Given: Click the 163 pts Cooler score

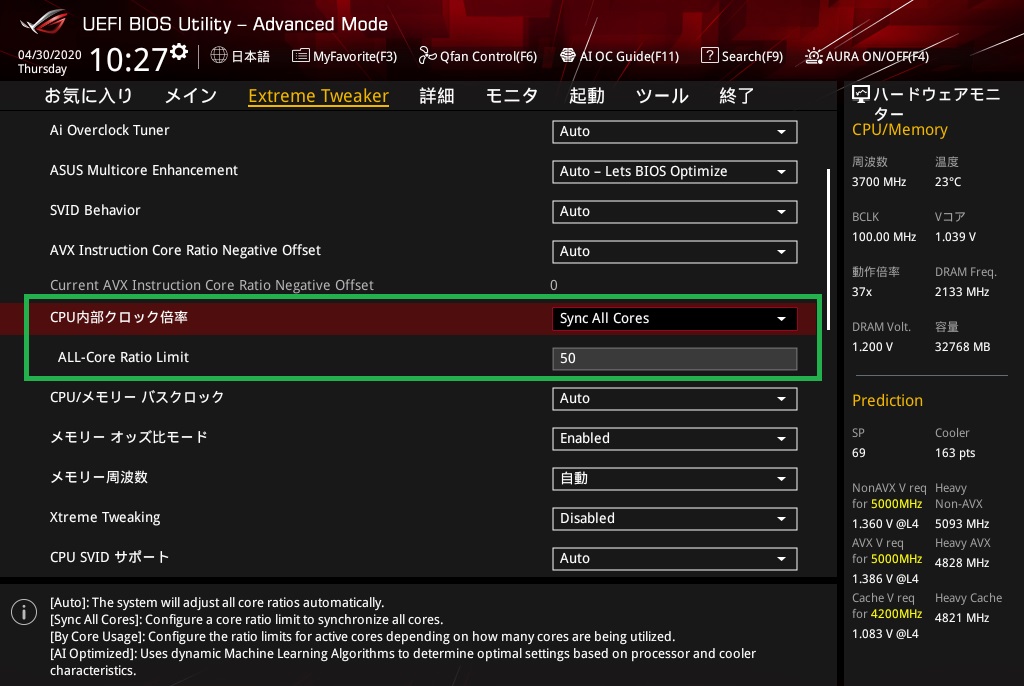Looking at the screenshot, I should [955, 453].
